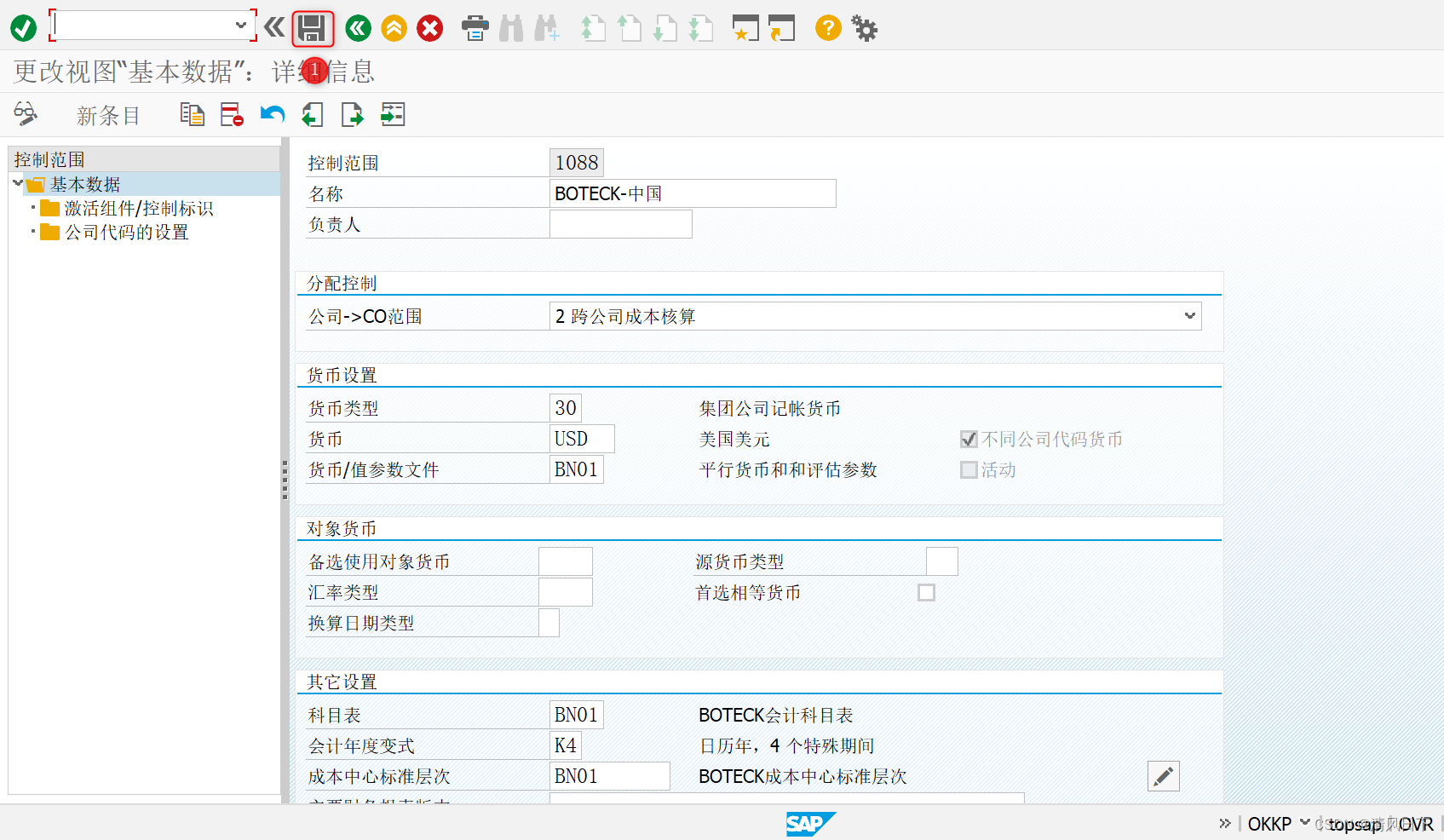Click the 备选使用对象货币 field
The image size is (1444, 840).
tap(566, 561)
